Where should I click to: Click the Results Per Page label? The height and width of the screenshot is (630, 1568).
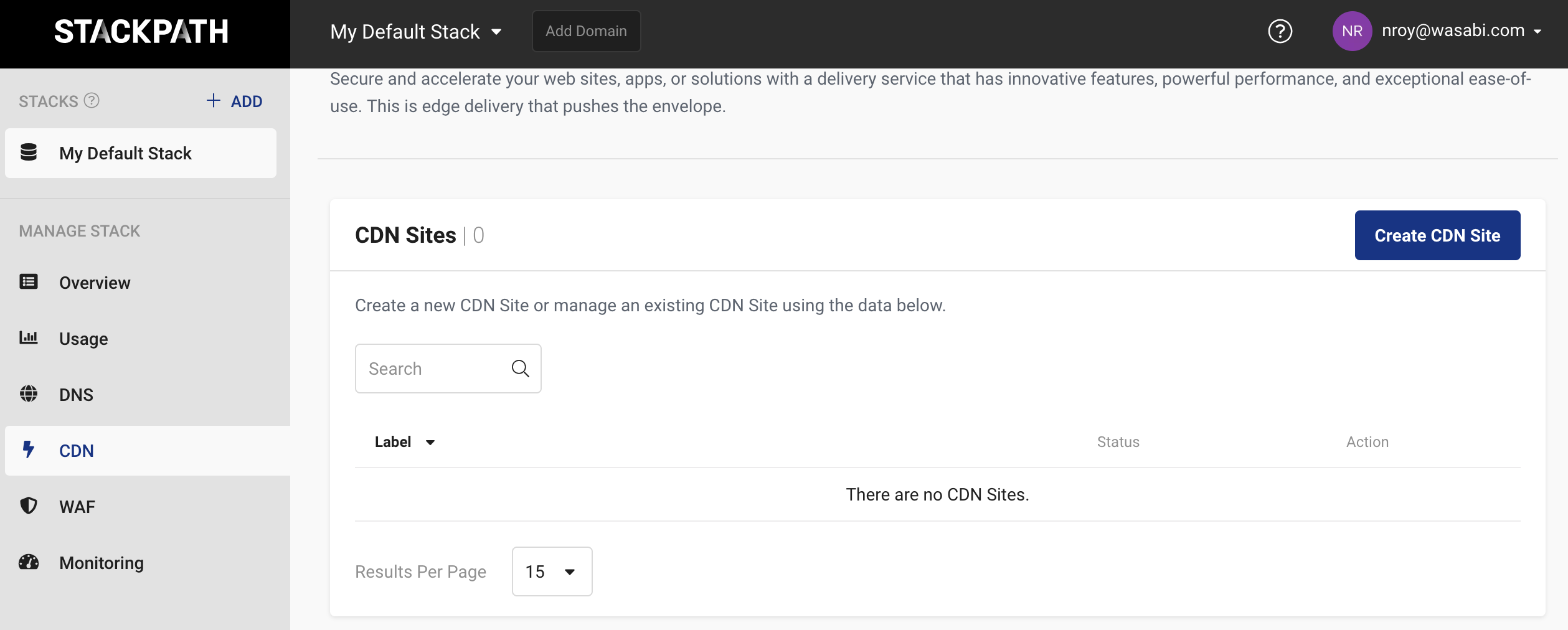[420, 571]
